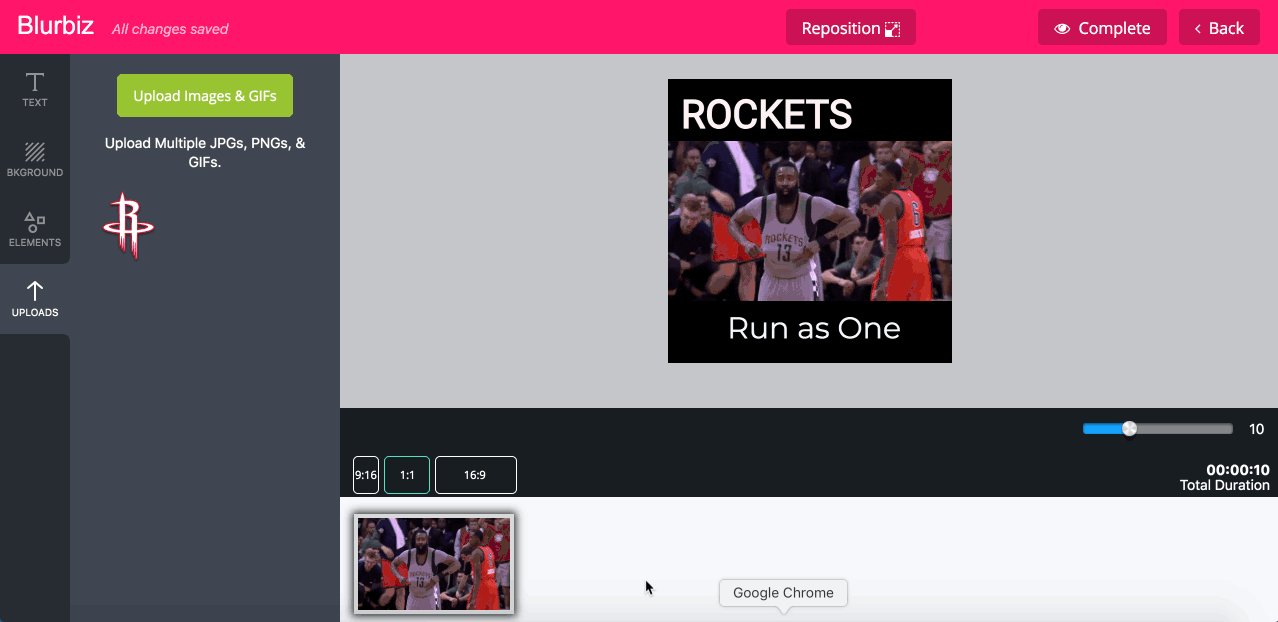Click the duration slider handle
This screenshot has width=1278, height=622.
click(x=1129, y=429)
